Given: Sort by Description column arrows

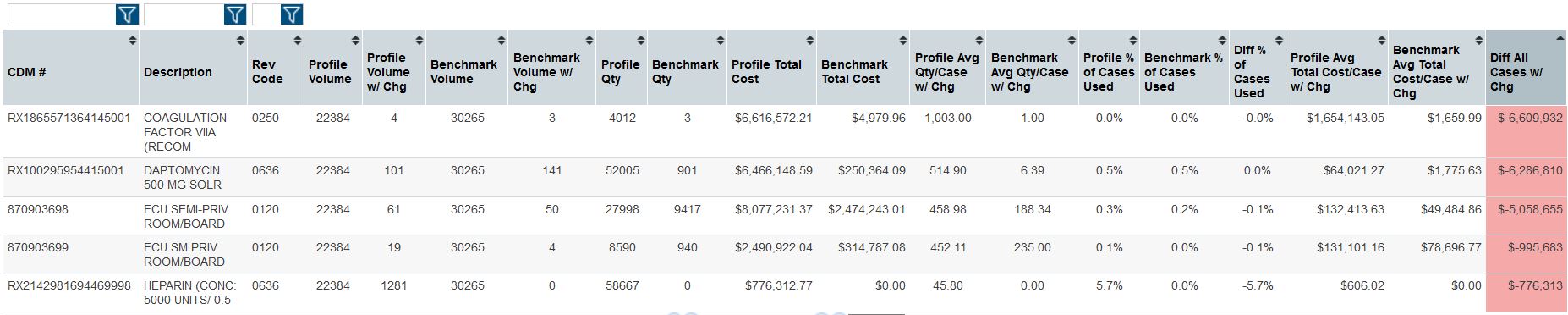Looking at the screenshot, I should pos(240,40).
